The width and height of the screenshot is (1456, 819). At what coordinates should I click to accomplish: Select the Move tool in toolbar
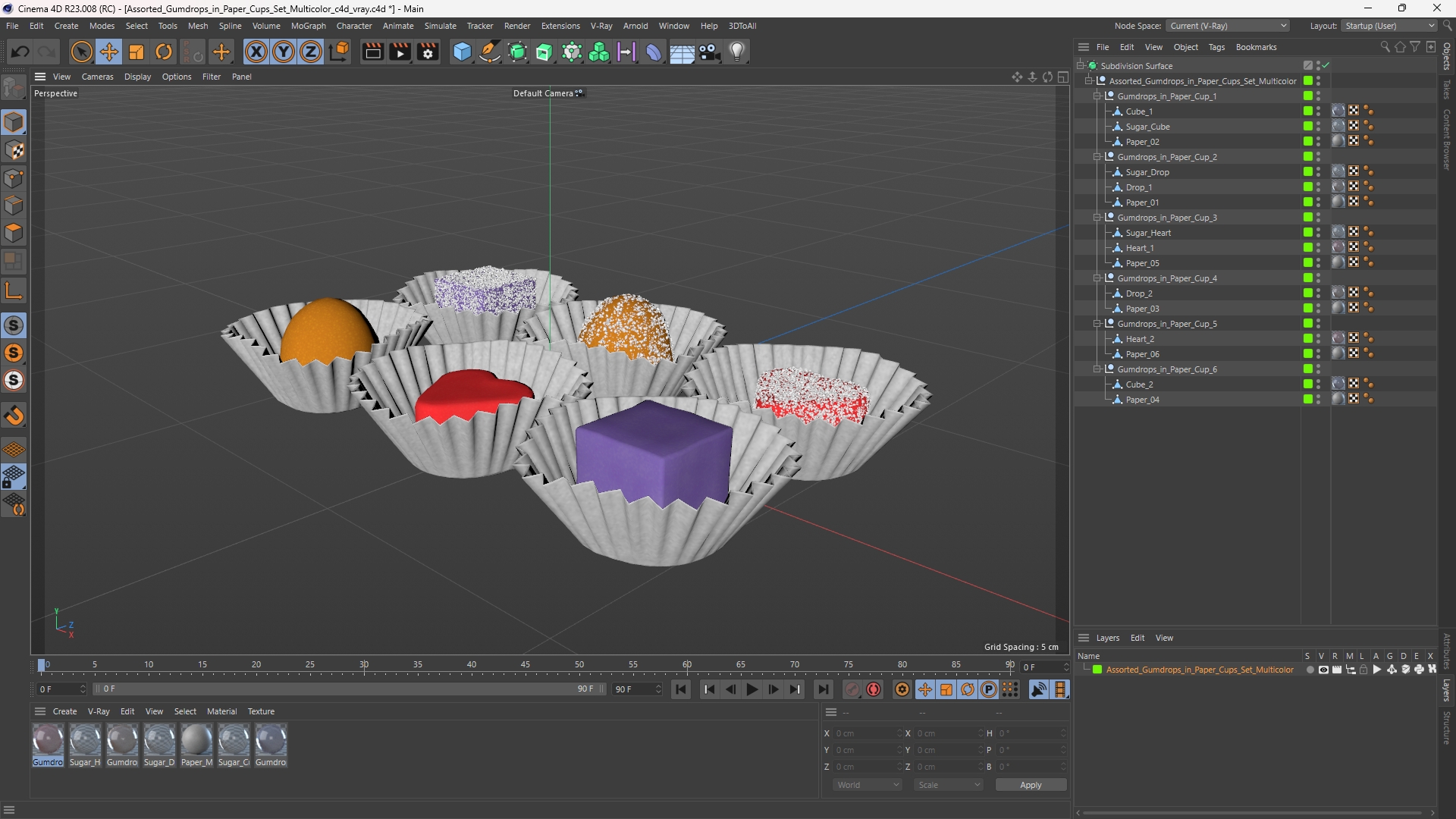point(109,52)
